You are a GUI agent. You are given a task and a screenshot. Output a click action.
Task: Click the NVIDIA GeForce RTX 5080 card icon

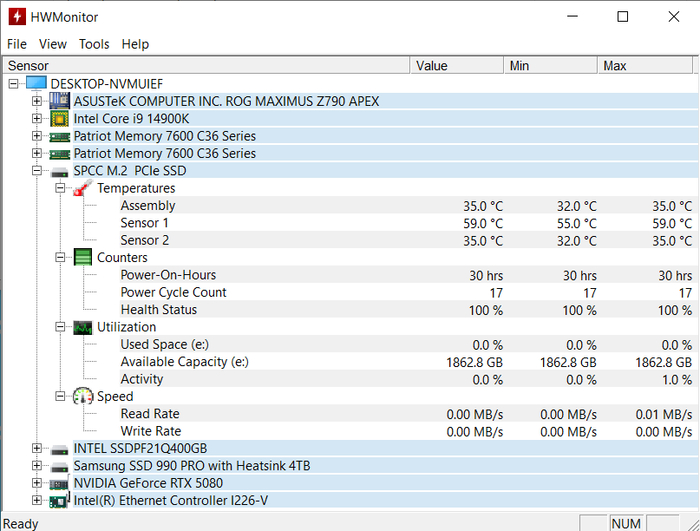point(60,484)
